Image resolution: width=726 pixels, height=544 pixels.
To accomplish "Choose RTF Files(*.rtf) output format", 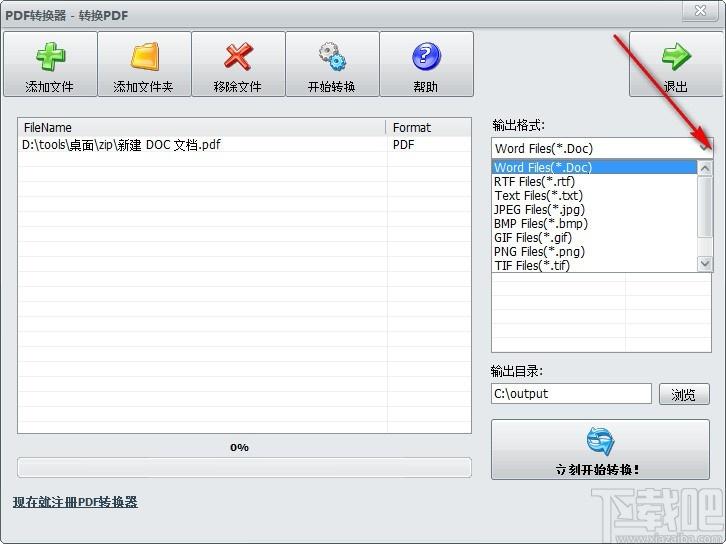I will (x=595, y=181).
